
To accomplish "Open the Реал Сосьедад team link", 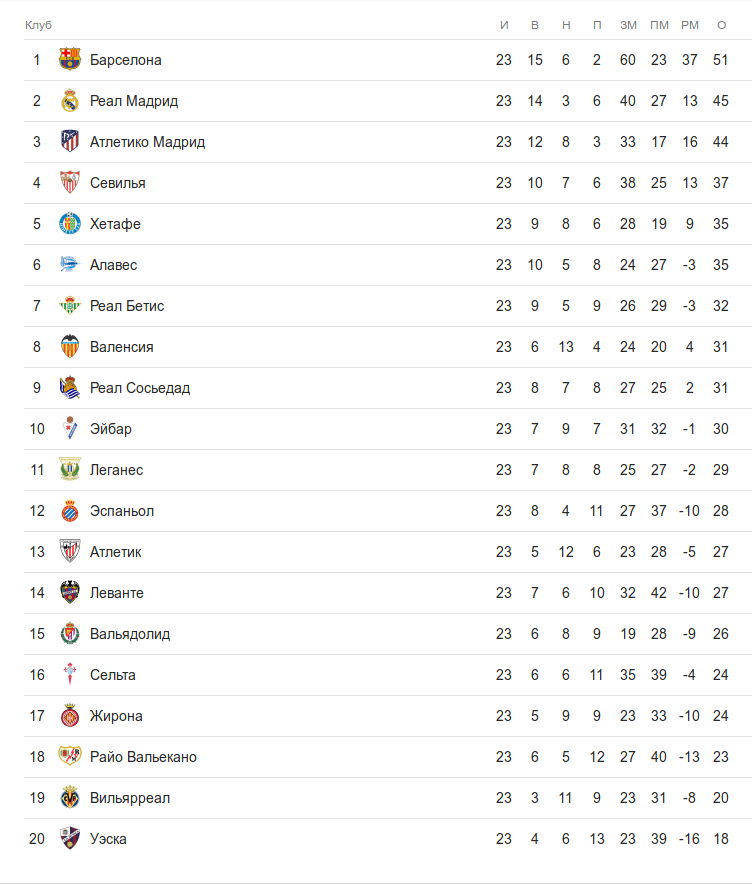I will click(x=140, y=388).
